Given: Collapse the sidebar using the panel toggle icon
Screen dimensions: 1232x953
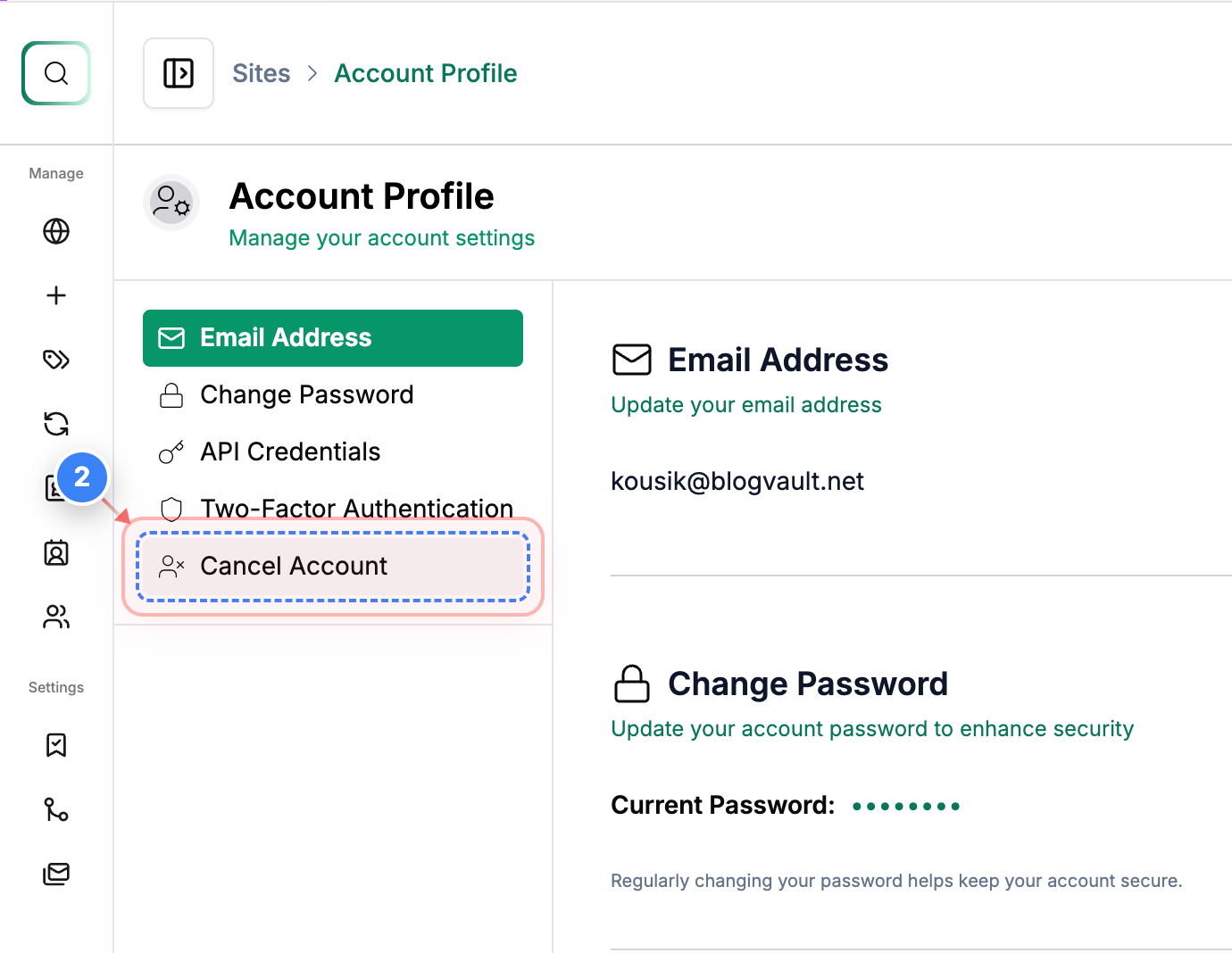Looking at the screenshot, I should (179, 73).
